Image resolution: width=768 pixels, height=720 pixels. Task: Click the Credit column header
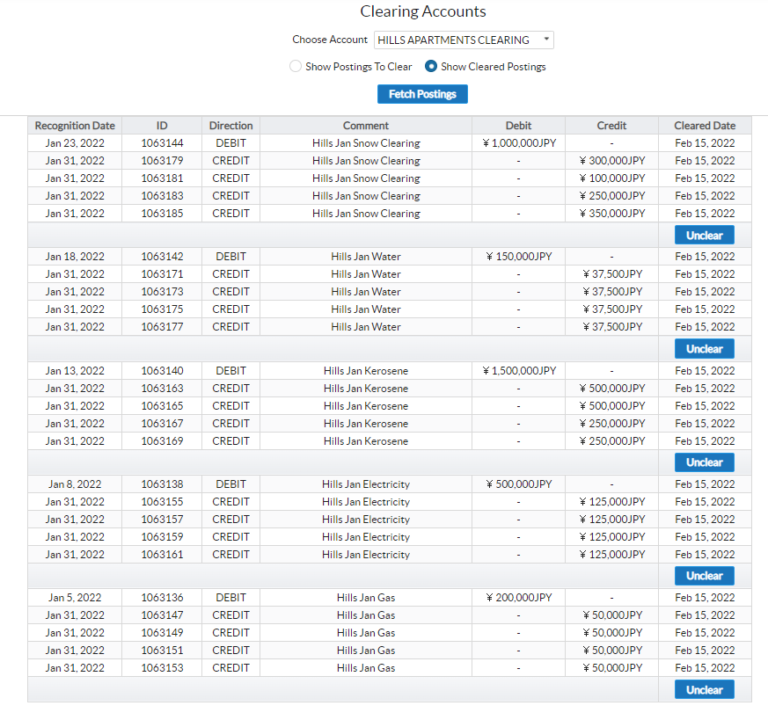coord(612,126)
